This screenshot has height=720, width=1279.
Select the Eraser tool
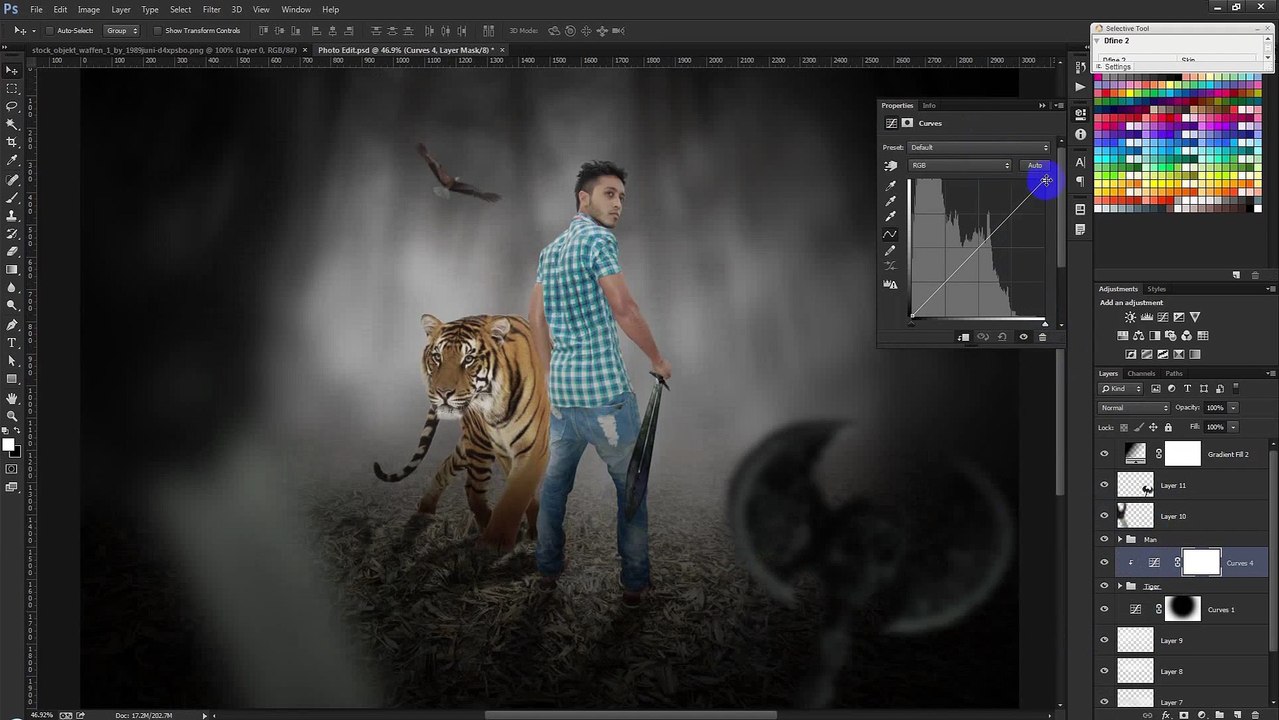coord(12,252)
